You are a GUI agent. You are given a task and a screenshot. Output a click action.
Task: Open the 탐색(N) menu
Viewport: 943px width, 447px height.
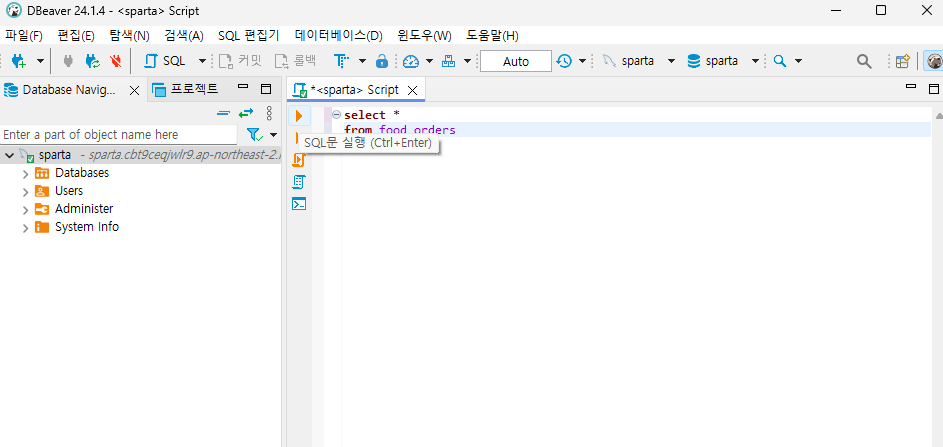coord(129,35)
